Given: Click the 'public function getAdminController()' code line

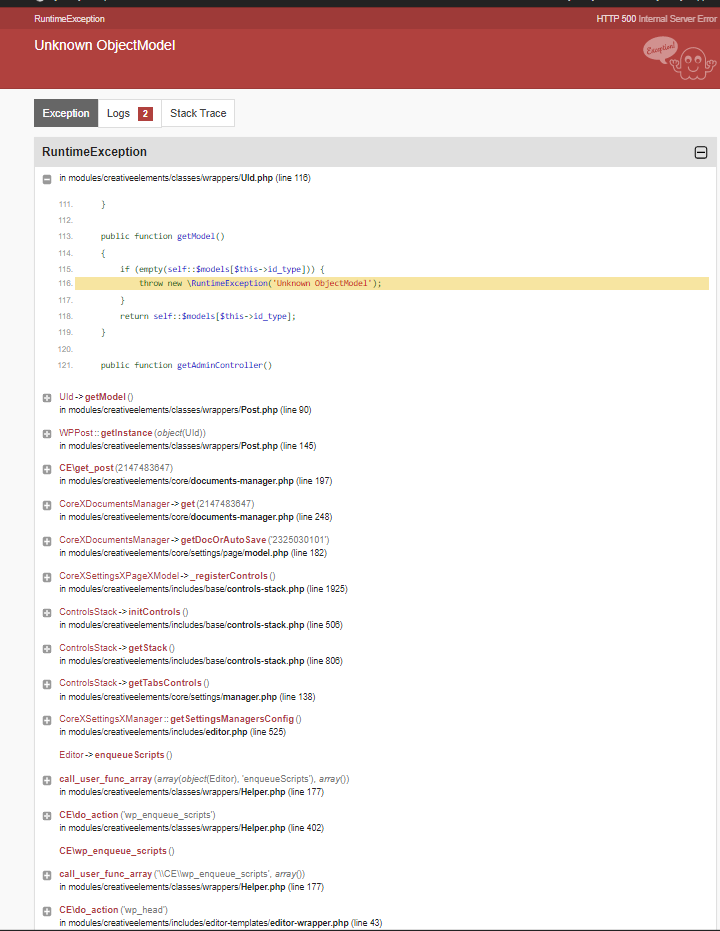Looking at the screenshot, I should tap(186, 365).
